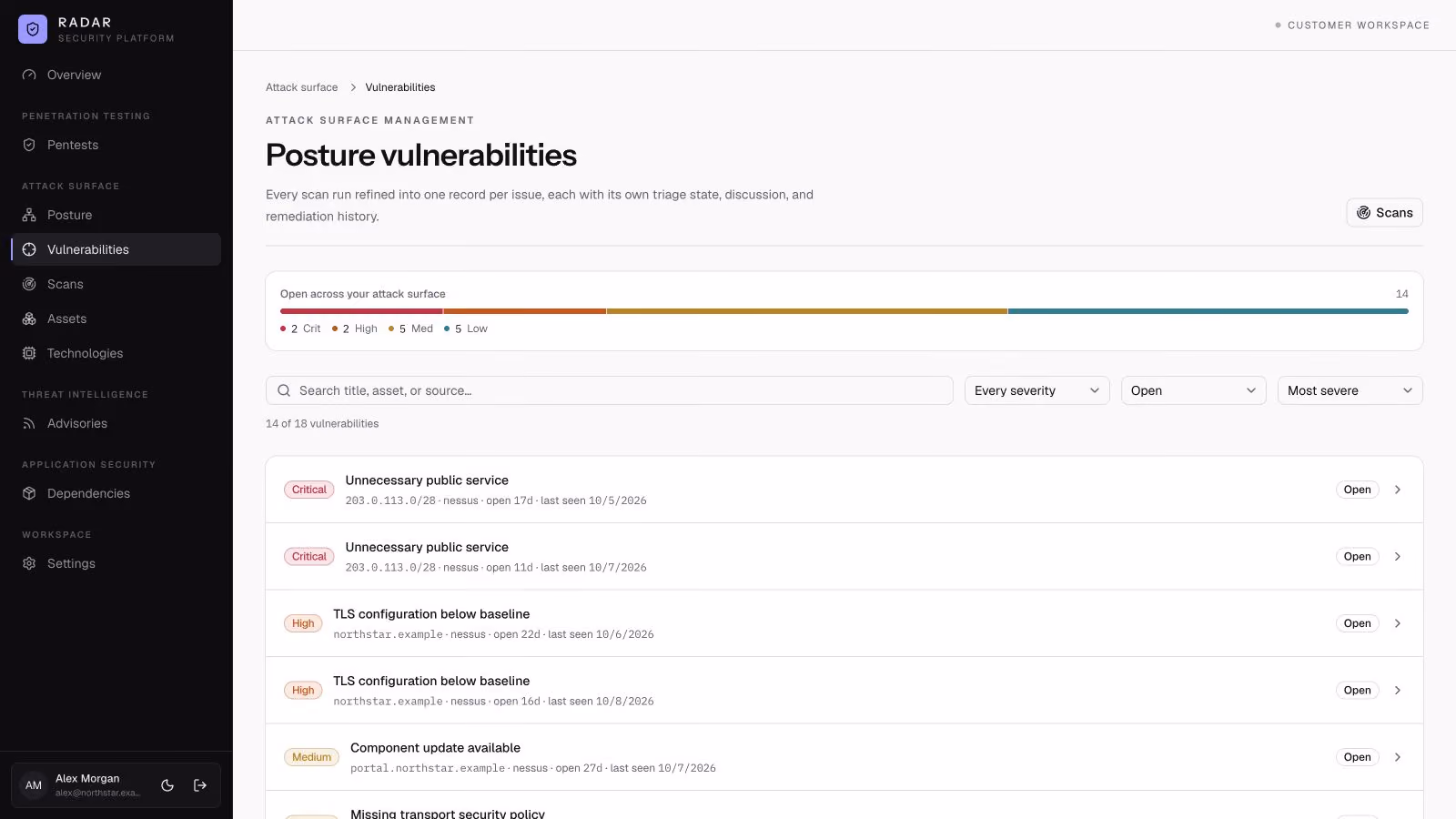
Task: Click the Critical badge on open 17d row
Action: click(309, 490)
